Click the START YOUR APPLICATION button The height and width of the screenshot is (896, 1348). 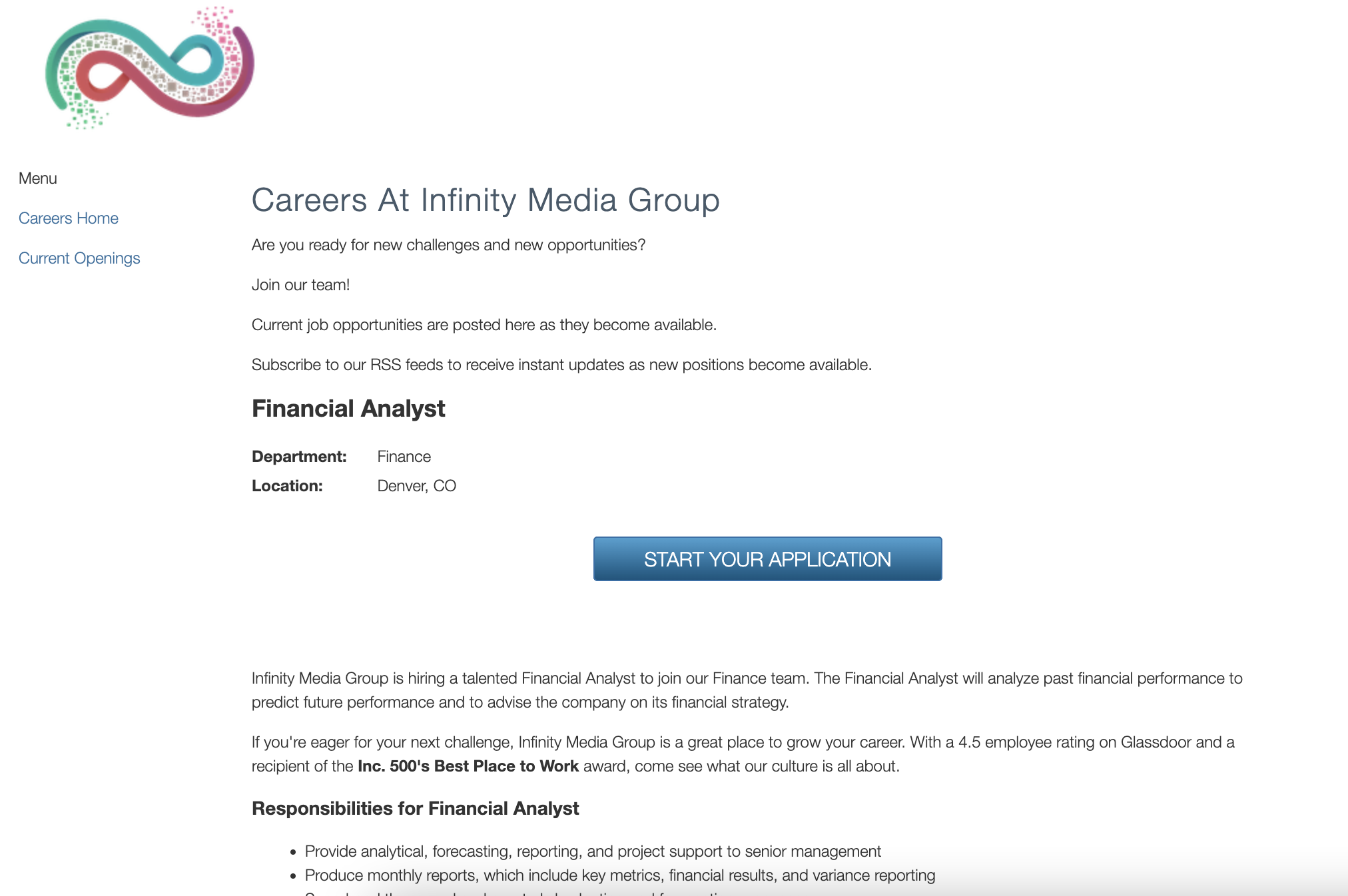[767, 559]
